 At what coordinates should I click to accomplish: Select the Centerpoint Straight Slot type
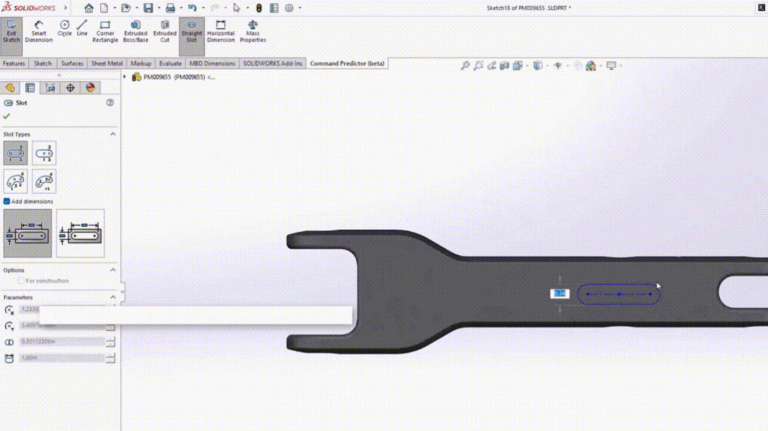tap(44, 153)
